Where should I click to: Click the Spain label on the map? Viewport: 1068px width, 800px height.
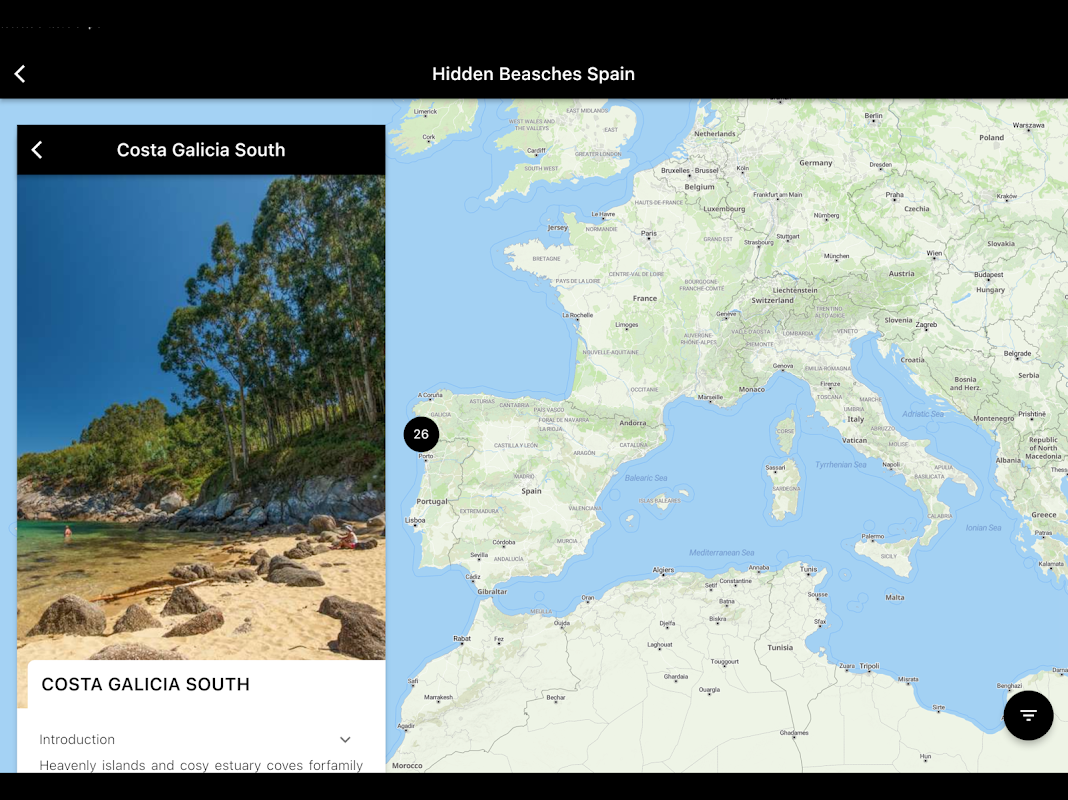pyautogui.click(x=531, y=491)
